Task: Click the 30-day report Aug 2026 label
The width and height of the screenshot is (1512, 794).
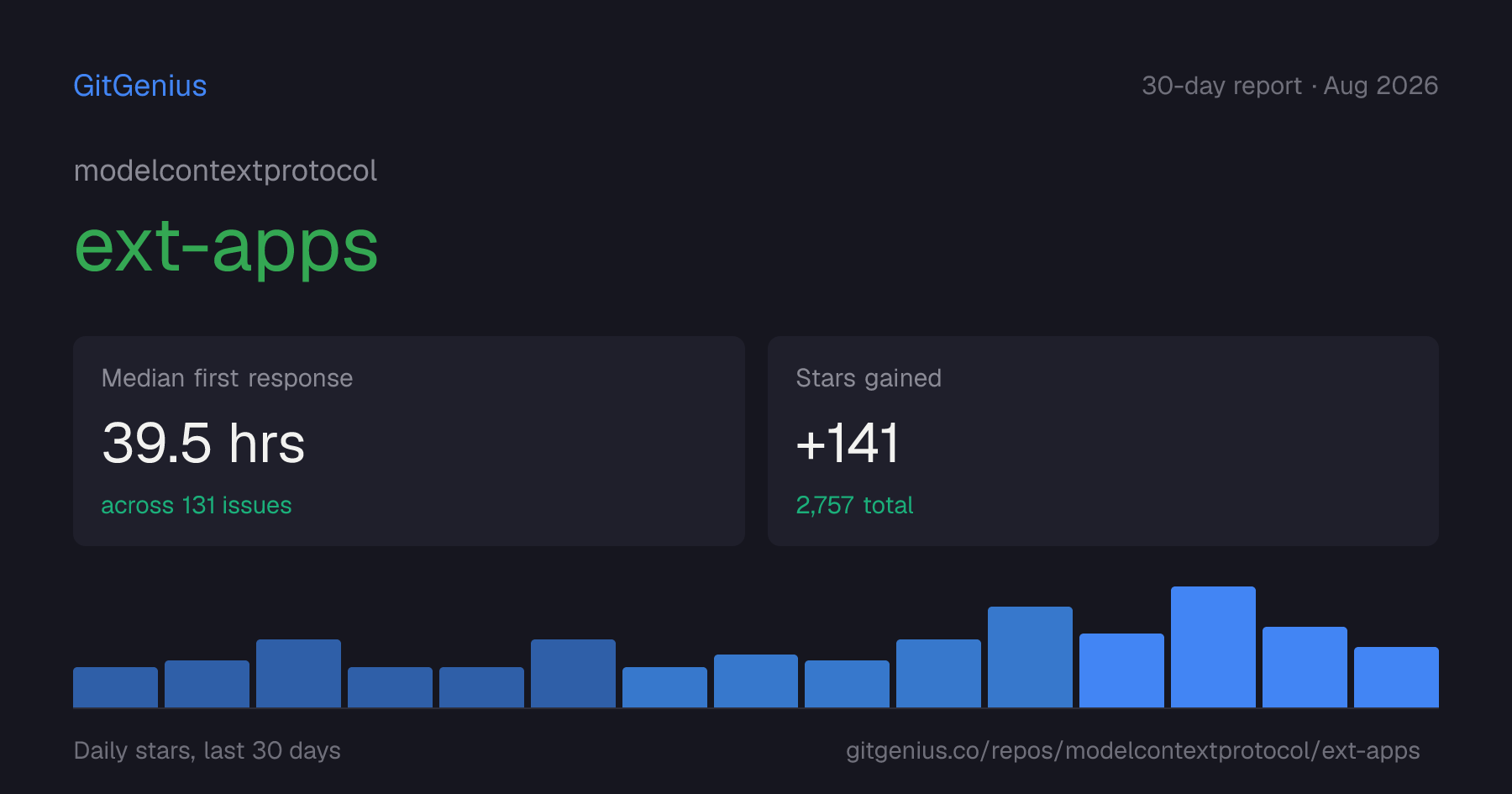Action: coord(1289,86)
